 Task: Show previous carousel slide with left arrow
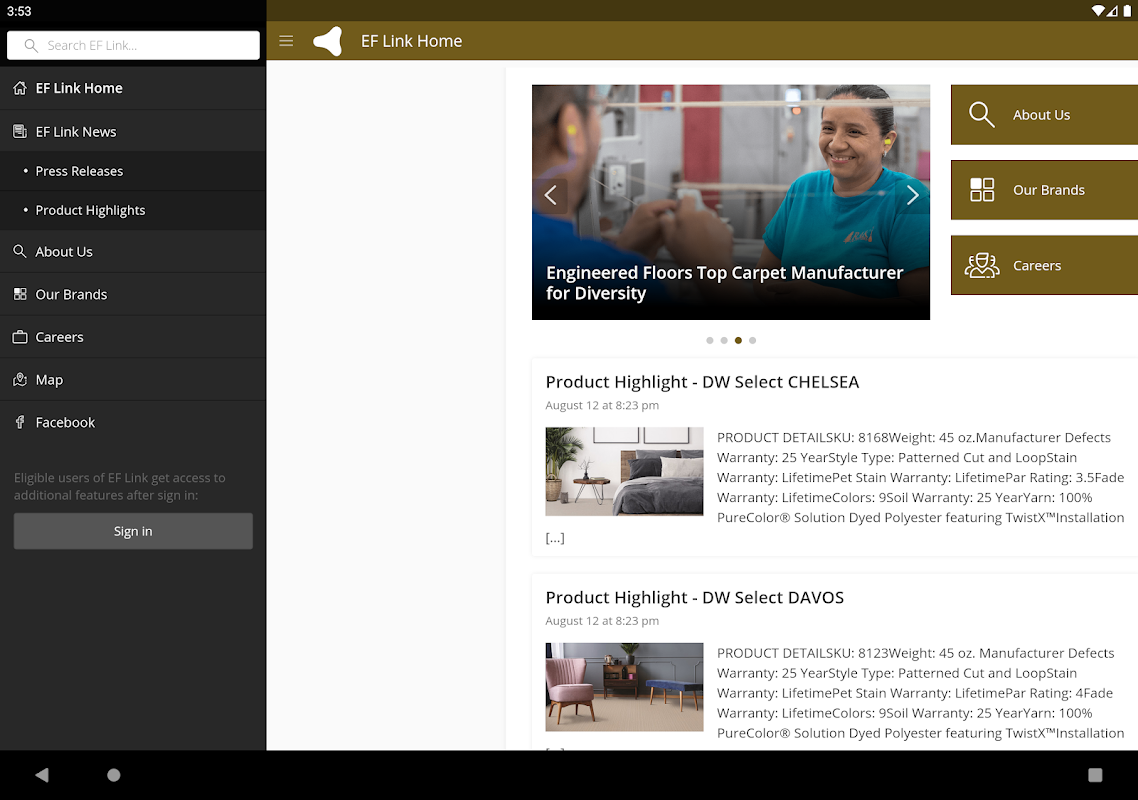(551, 196)
